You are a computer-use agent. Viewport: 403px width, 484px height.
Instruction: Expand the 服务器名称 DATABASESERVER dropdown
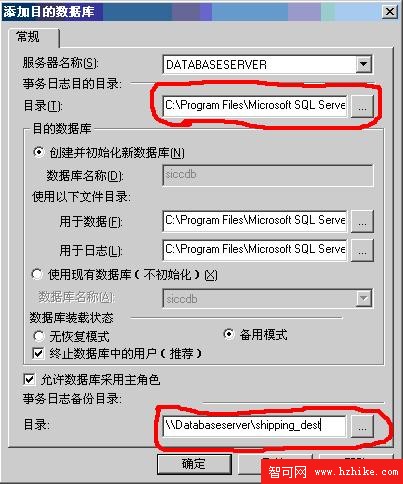[363, 64]
